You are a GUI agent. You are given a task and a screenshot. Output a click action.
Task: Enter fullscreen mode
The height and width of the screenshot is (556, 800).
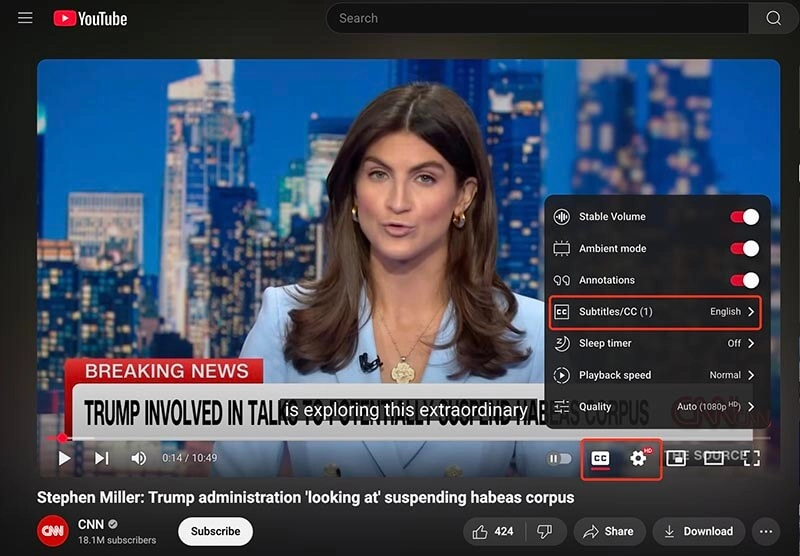pos(751,458)
